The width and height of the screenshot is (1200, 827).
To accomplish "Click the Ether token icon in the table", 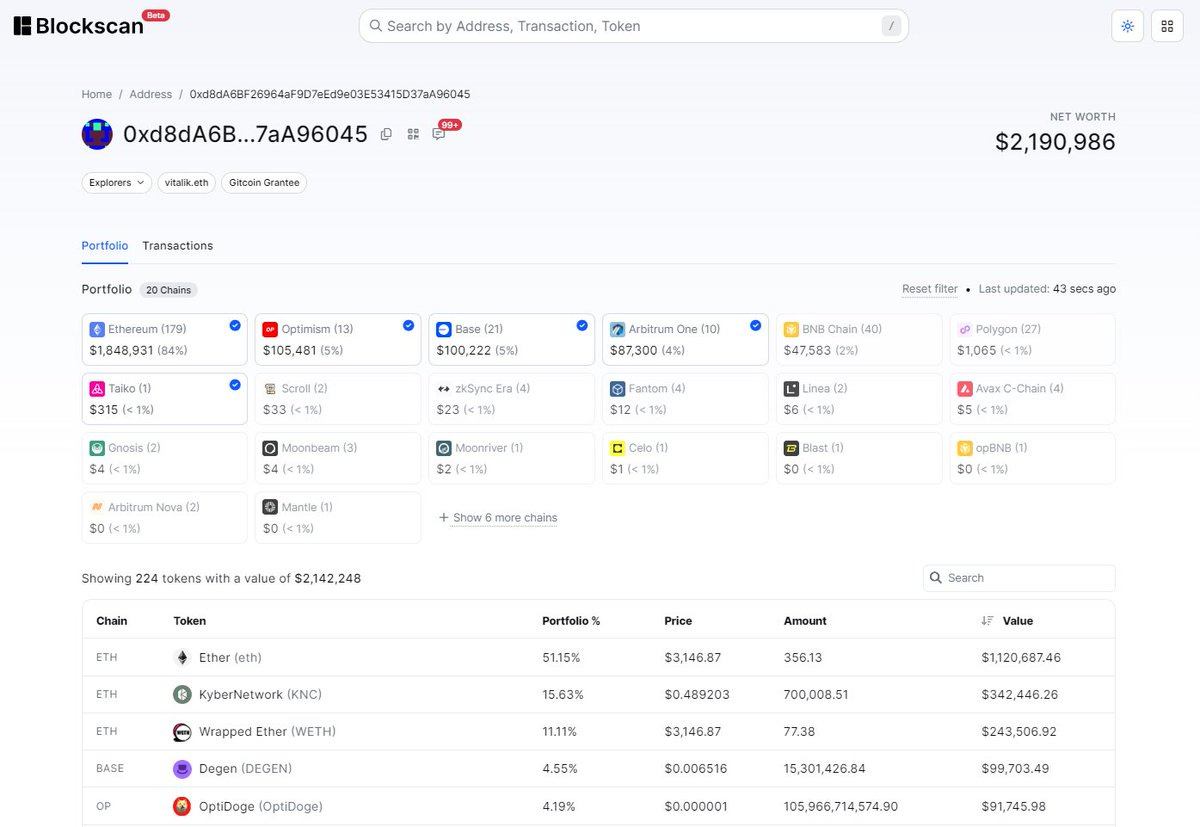I will pyautogui.click(x=182, y=658).
